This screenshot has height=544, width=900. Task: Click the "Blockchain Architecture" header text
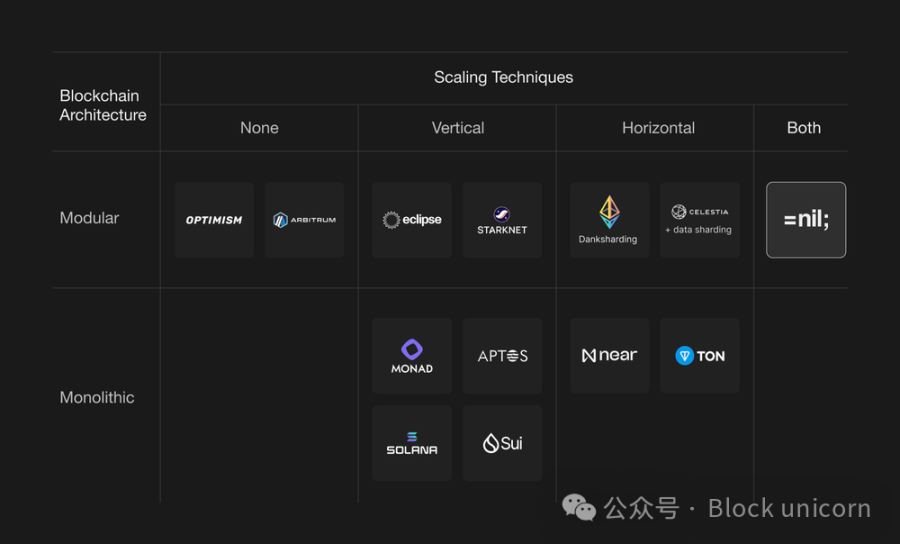(103, 105)
